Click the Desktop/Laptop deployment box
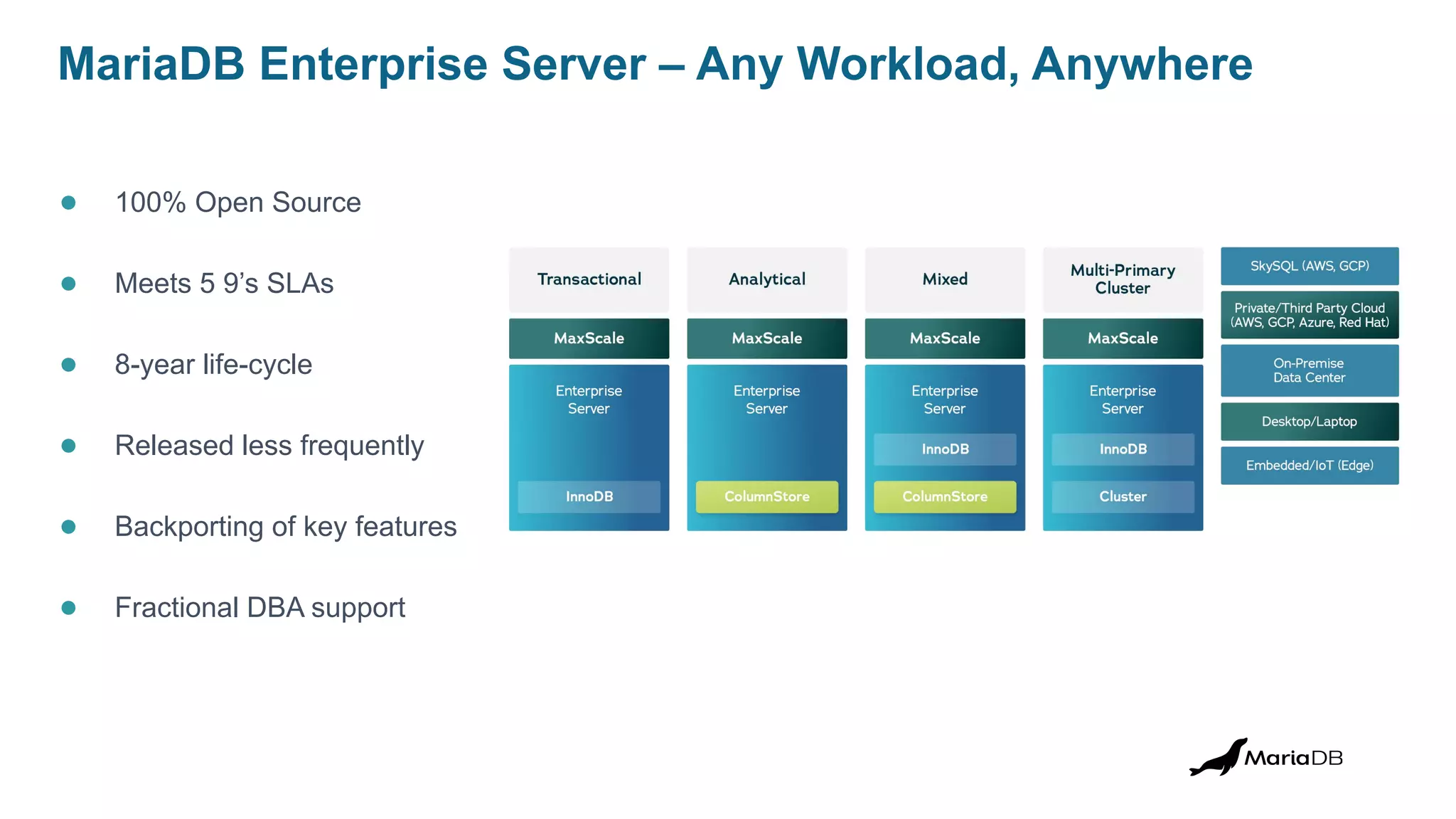The width and height of the screenshot is (1456, 819). coord(1310,422)
